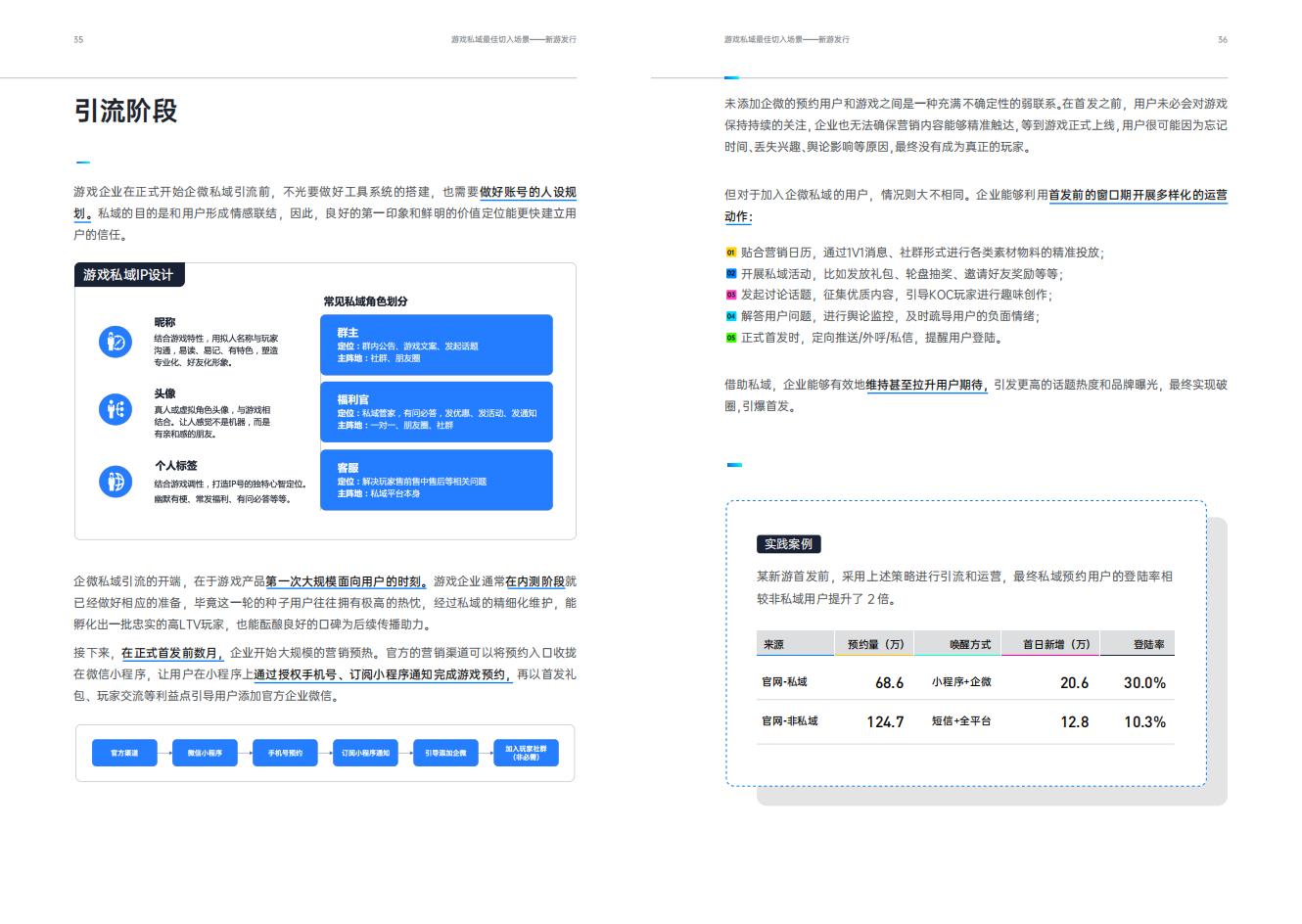
Task: Click the 短信+全平台 table cell
Action: (960, 721)
